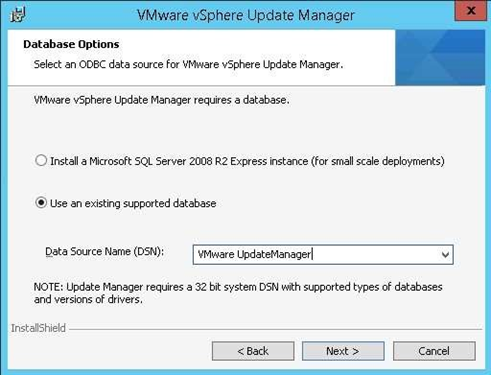Click the Data Source Name (DSN) label
The width and height of the screenshot is (491, 375).
(x=105, y=251)
